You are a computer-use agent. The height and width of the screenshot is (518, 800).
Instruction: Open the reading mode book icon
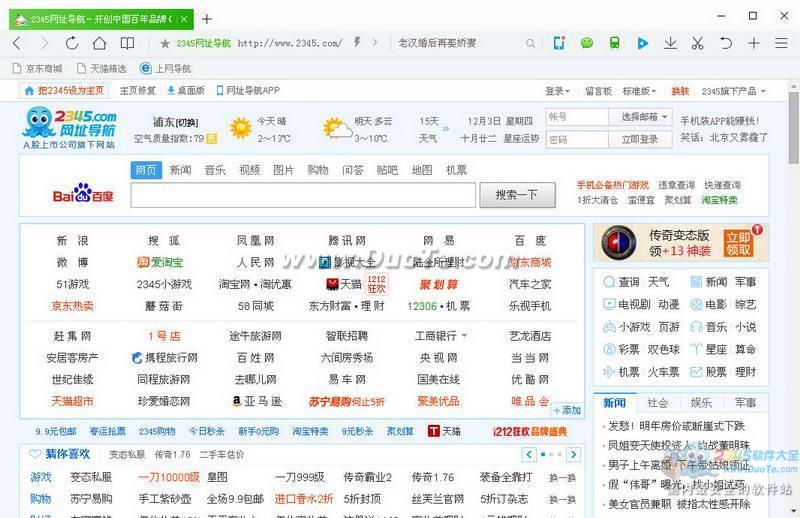pos(128,43)
